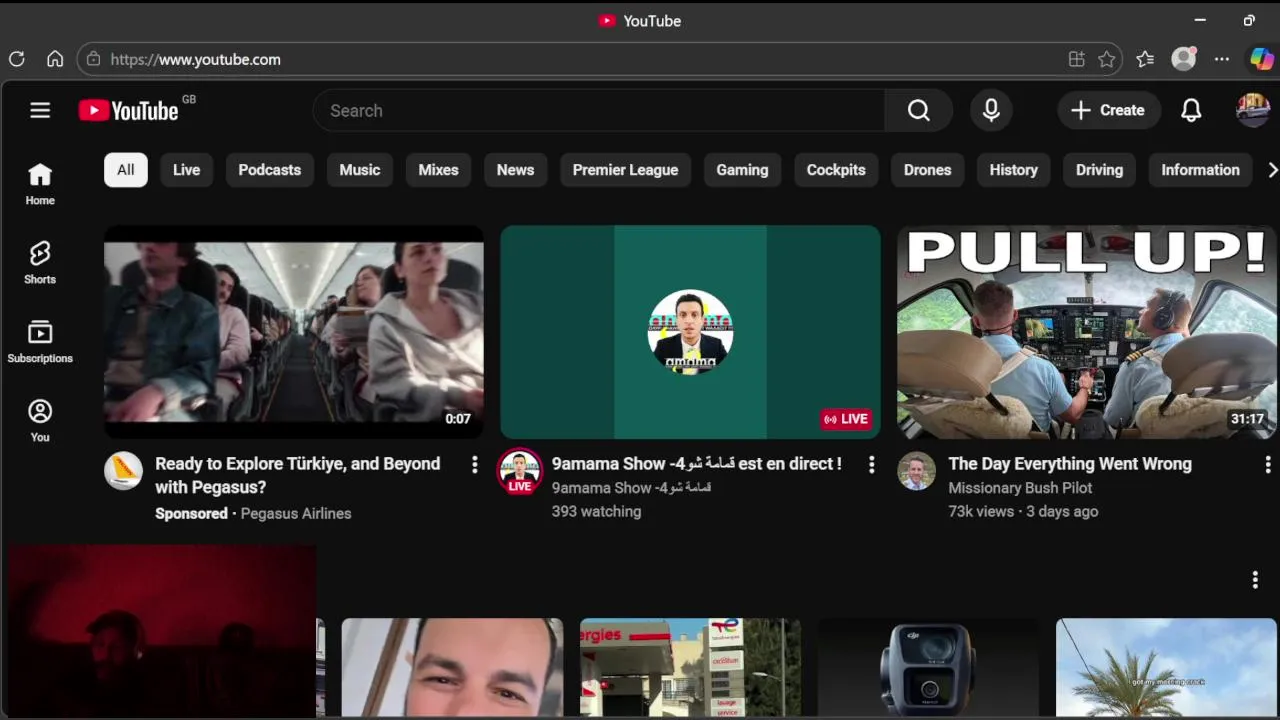Select the News filter chip
The height and width of the screenshot is (720, 1280).
(515, 170)
